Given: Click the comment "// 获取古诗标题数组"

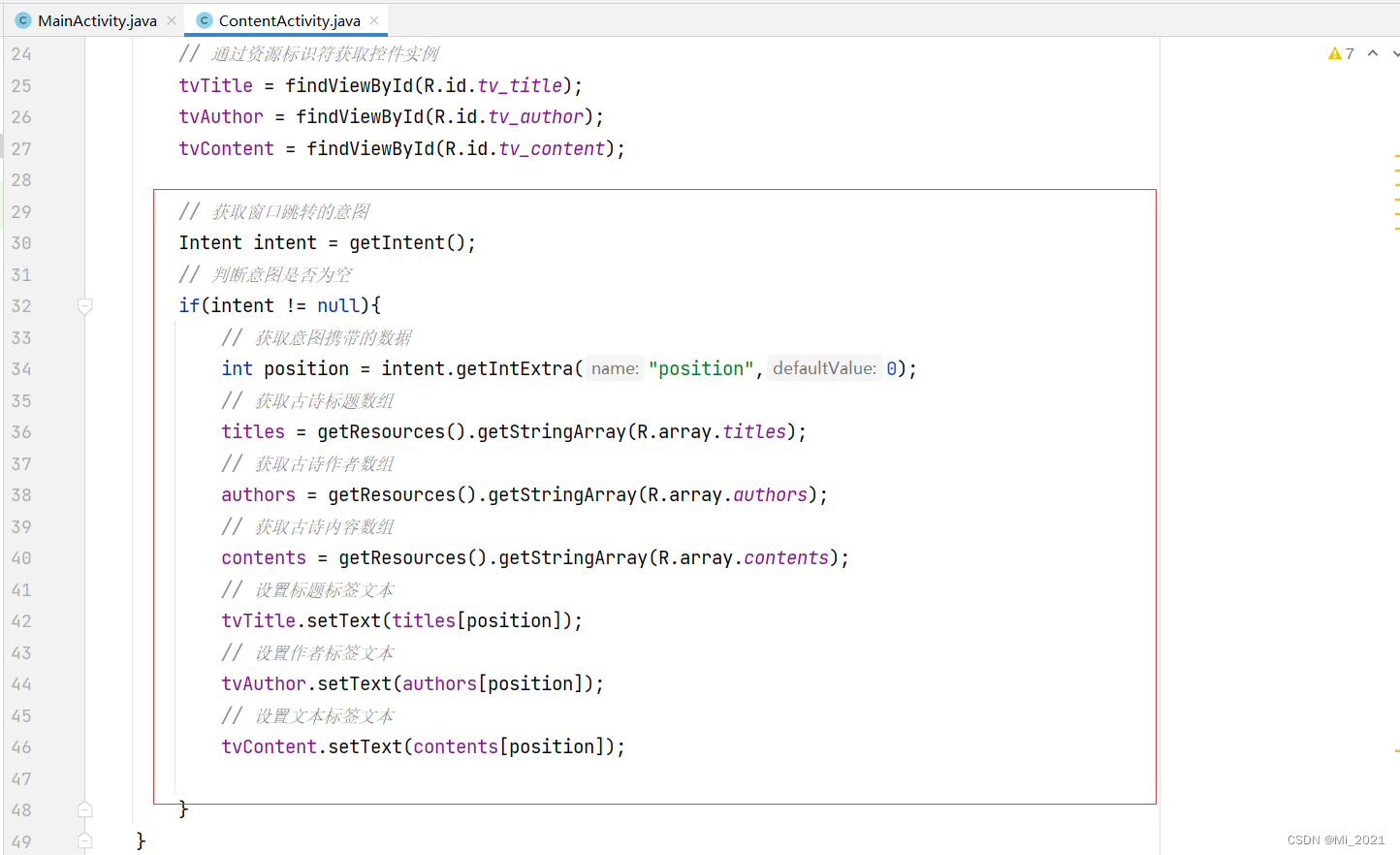Looking at the screenshot, I should coord(308,400).
